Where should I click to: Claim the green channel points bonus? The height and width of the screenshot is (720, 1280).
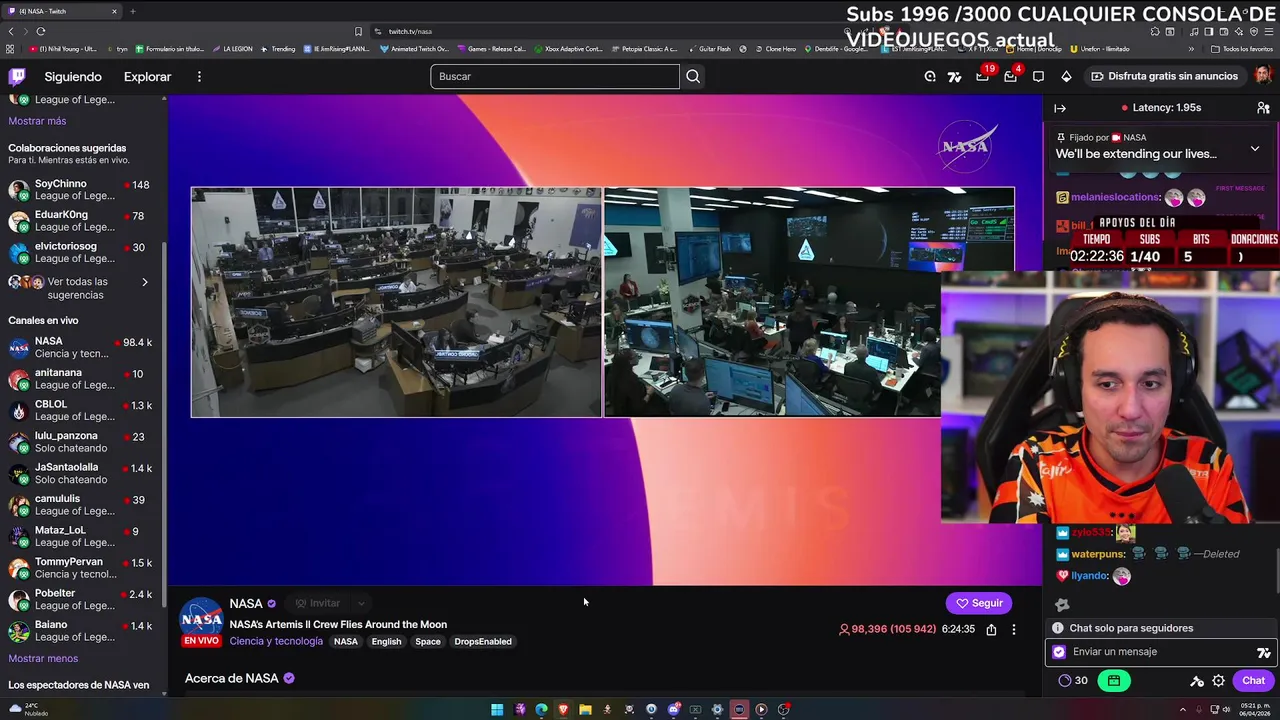pyautogui.click(x=1113, y=681)
